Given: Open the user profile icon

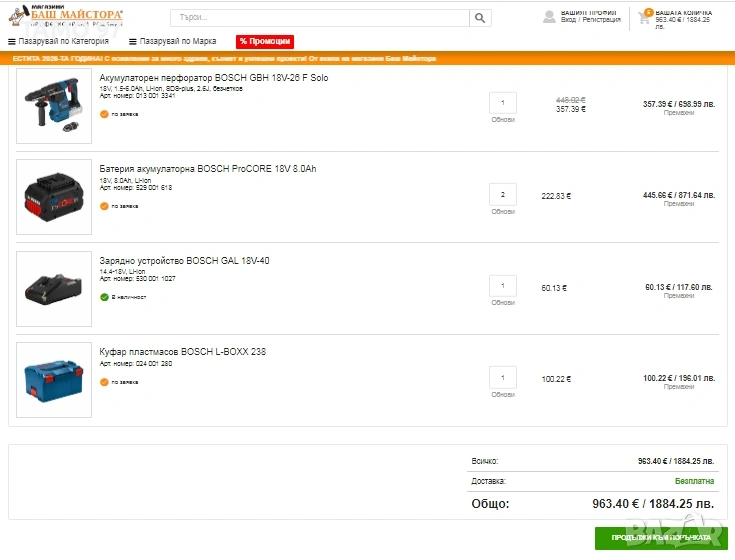Looking at the screenshot, I should click(549, 17).
